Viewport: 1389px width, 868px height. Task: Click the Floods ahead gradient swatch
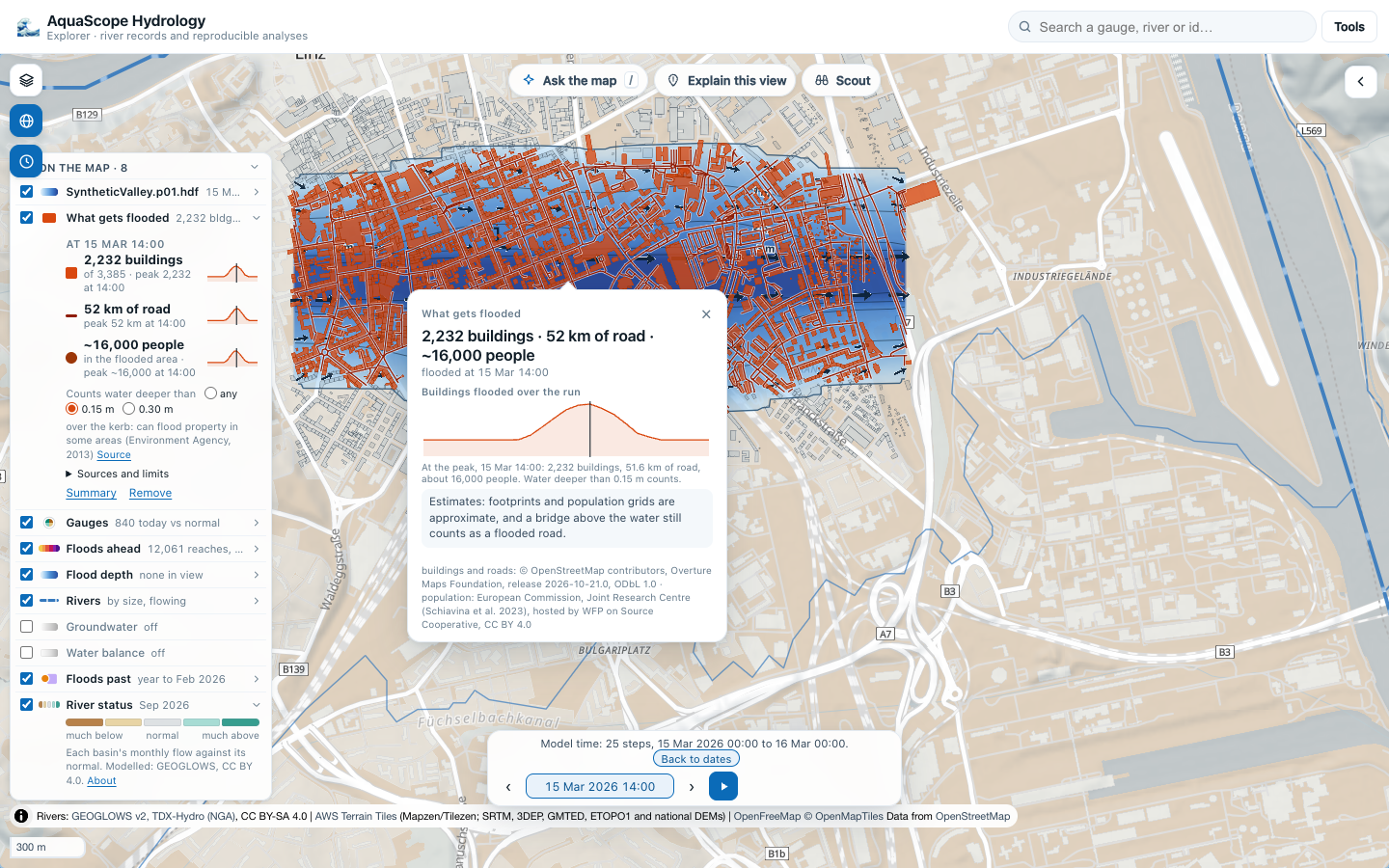point(49,549)
